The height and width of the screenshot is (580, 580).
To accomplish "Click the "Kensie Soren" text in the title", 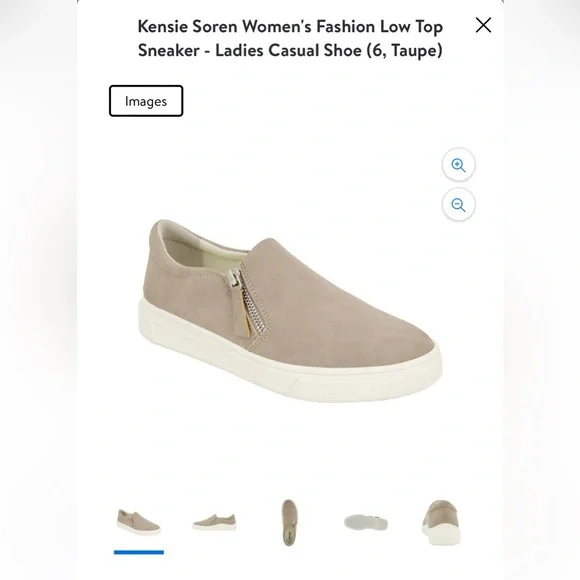I will (188, 27).
